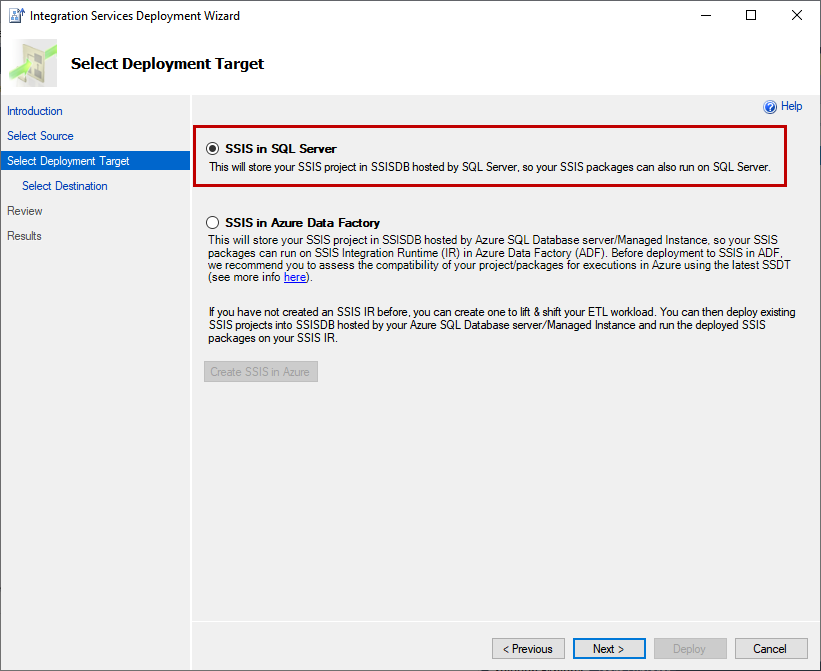Image resolution: width=821 pixels, height=671 pixels.
Task: Select the SSIS in SQL Server radio button
Action: pos(213,149)
